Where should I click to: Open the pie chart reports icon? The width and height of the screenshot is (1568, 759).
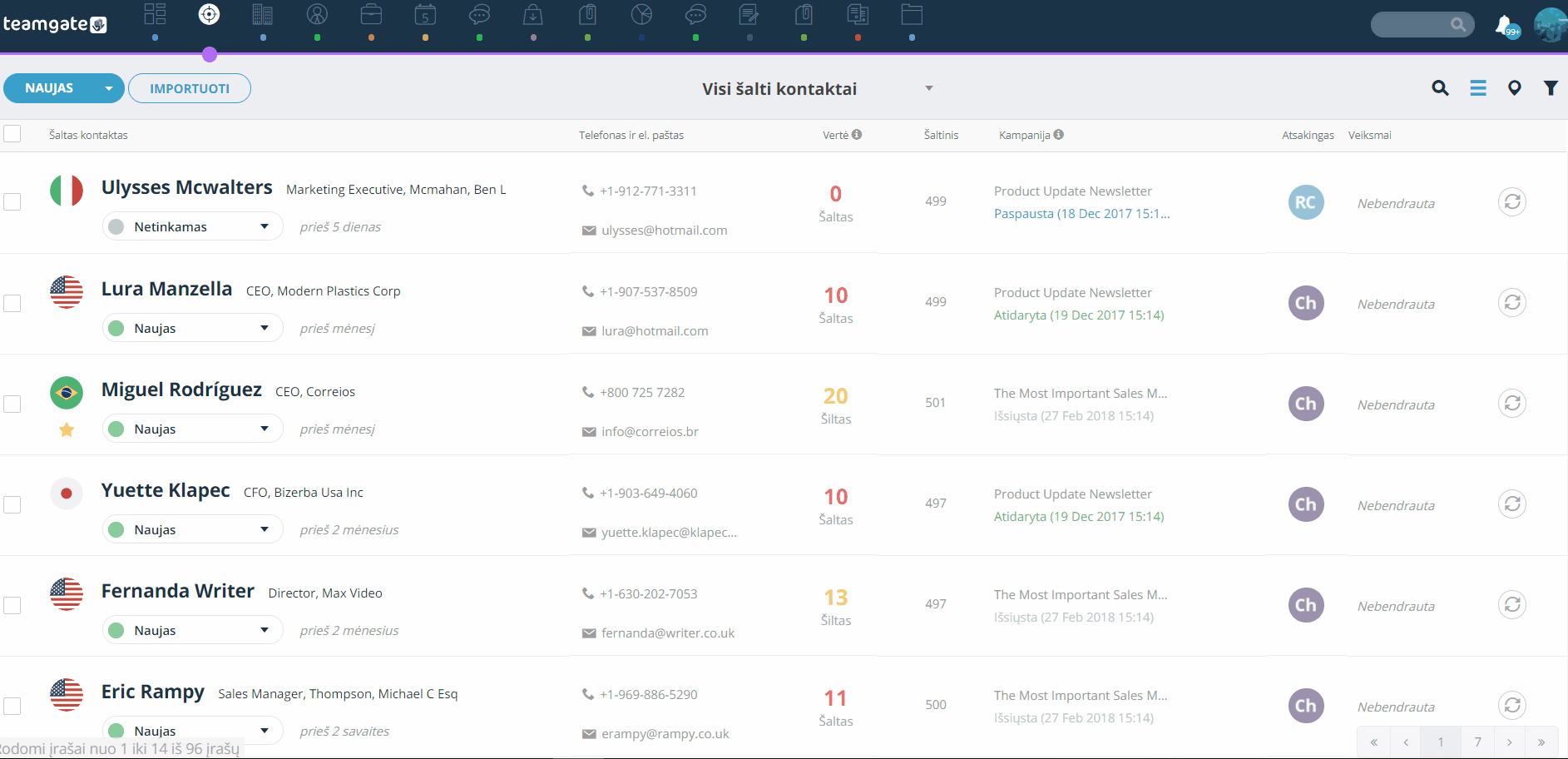641,14
